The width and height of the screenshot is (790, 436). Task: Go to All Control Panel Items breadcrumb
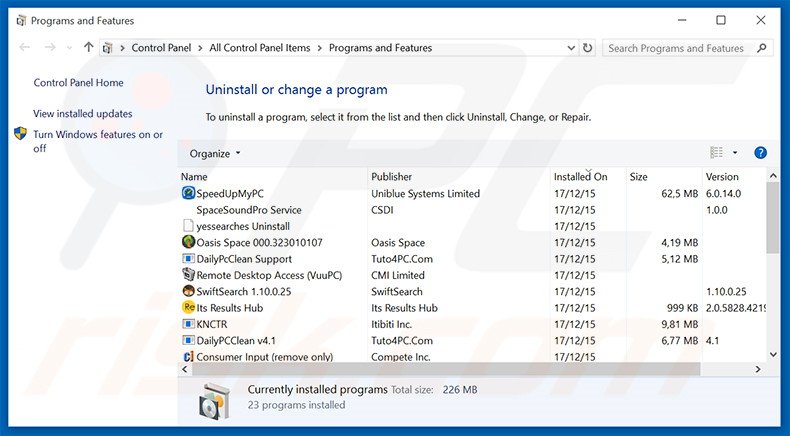(x=259, y=48)
